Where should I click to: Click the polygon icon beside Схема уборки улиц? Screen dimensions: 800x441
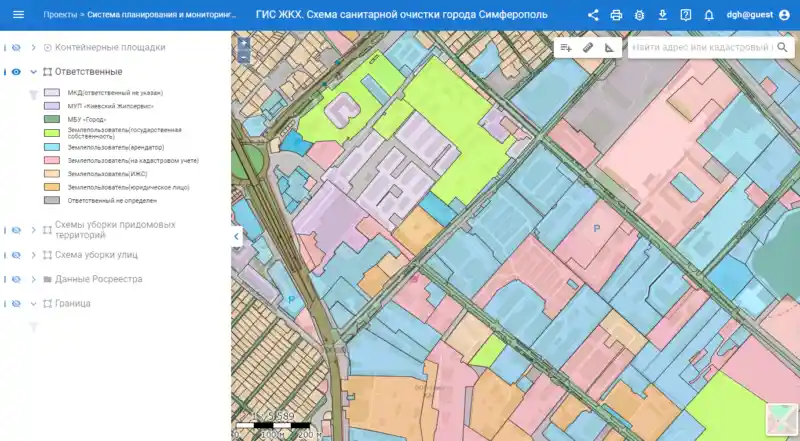47,255
